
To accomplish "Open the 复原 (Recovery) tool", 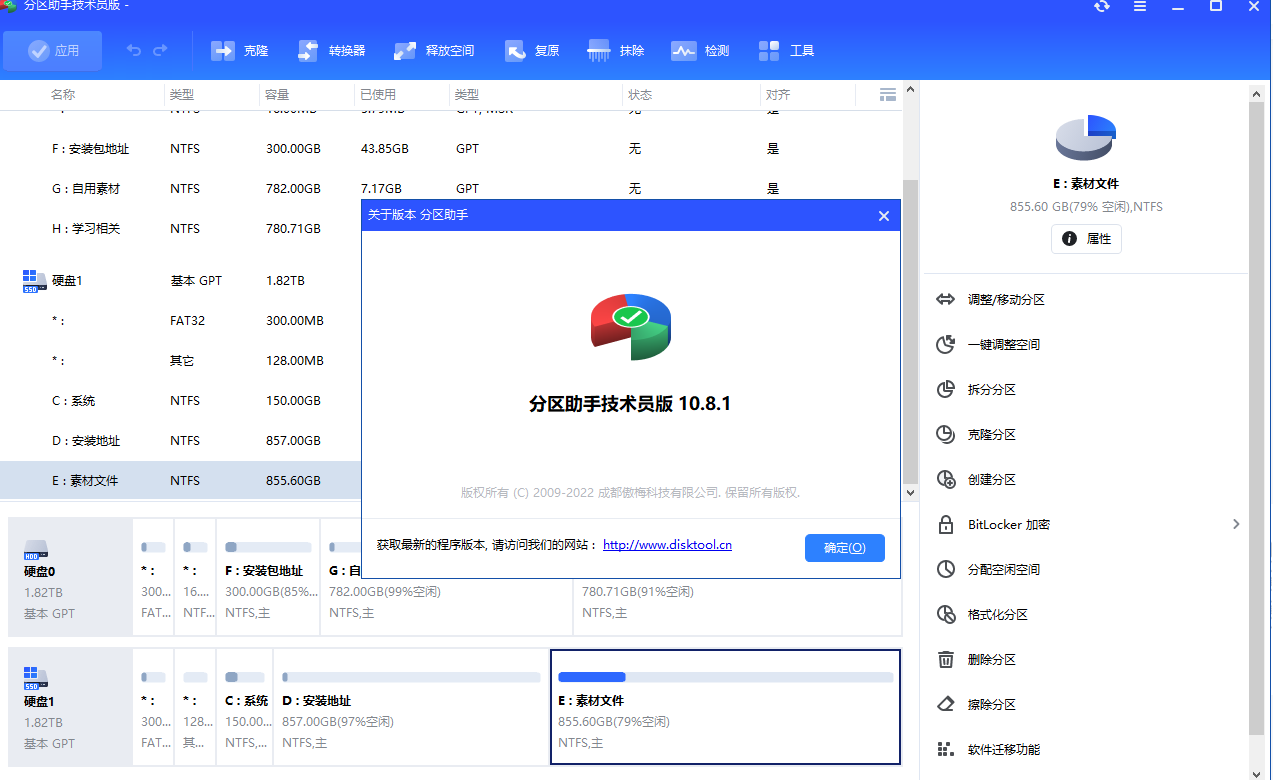I will click(x=530, y=49).
